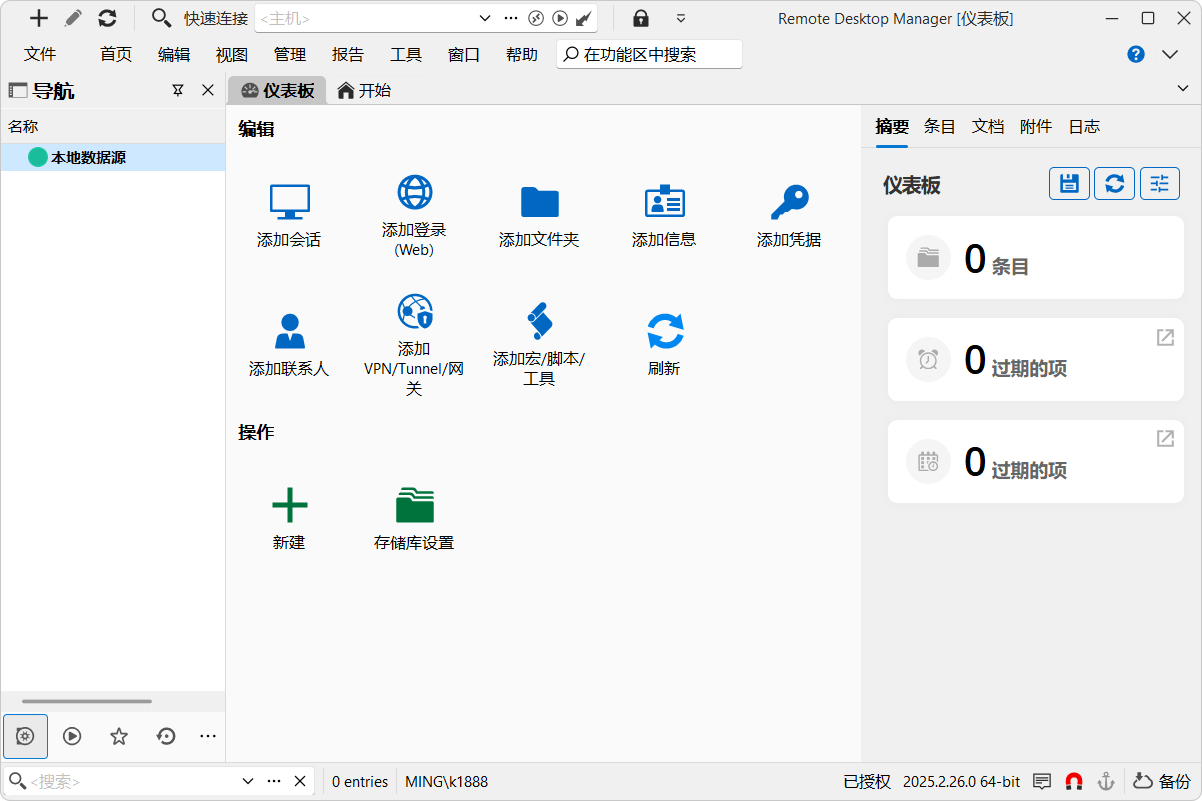Click the host input field <主机>
This screenshot has width=1202, height=801.
(x=365, y=18)
